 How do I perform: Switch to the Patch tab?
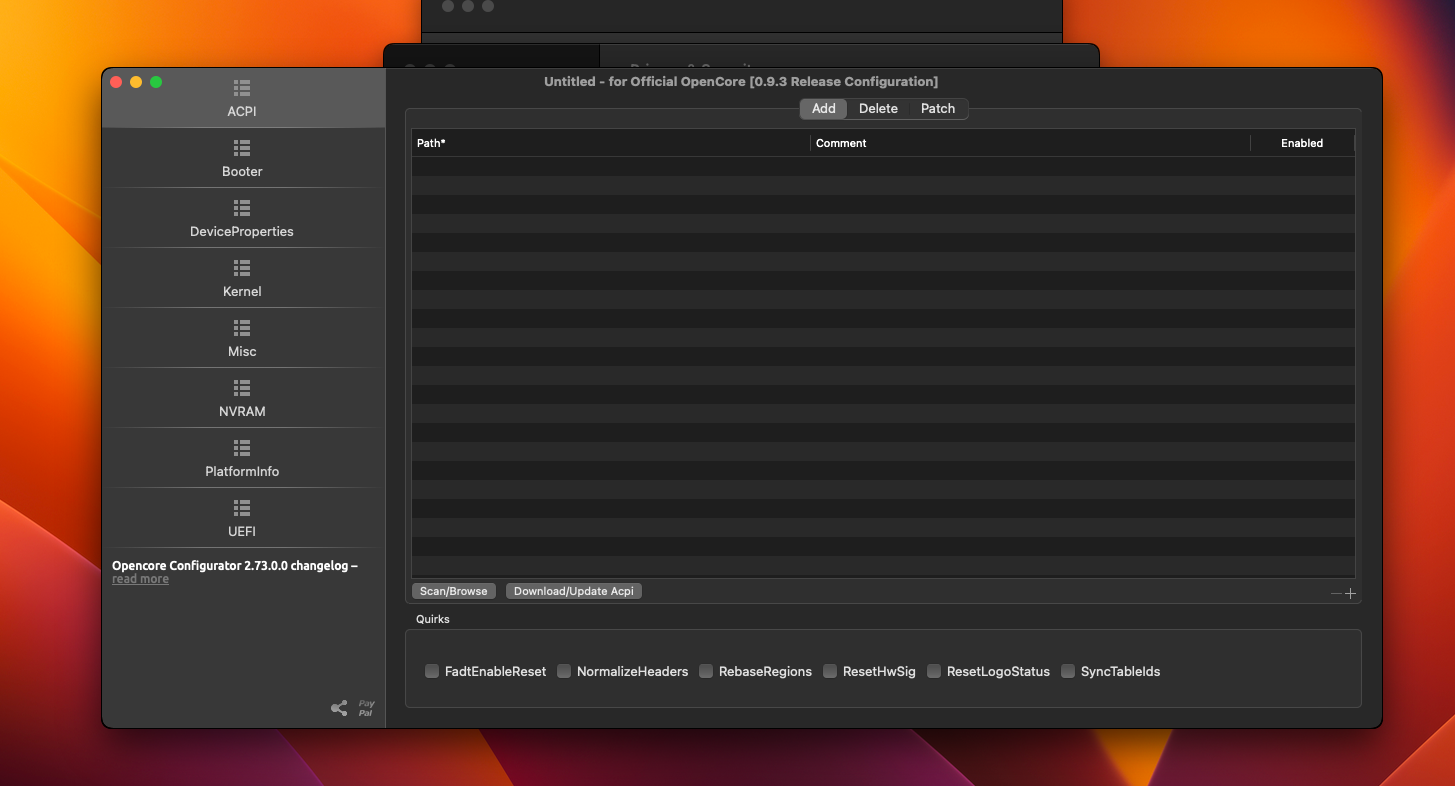[938, 109]
